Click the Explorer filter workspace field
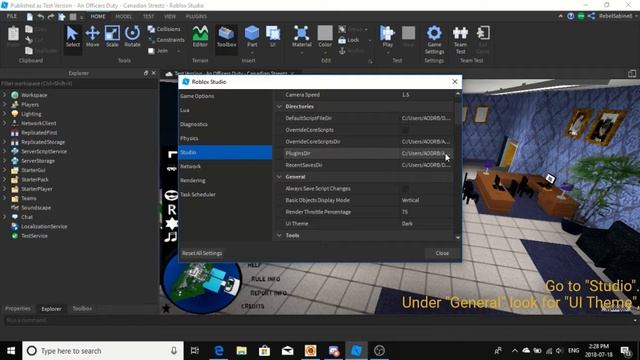The height and width of the screenshot is (360, 640). click(x=79, y=83)
